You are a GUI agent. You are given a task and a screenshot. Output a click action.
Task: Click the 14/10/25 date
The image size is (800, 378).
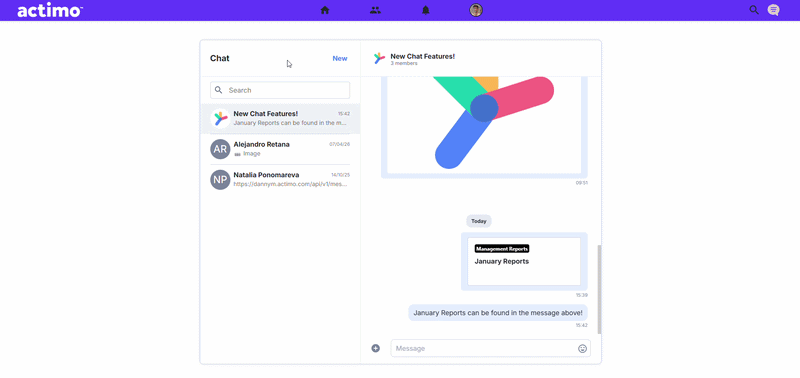341,175
